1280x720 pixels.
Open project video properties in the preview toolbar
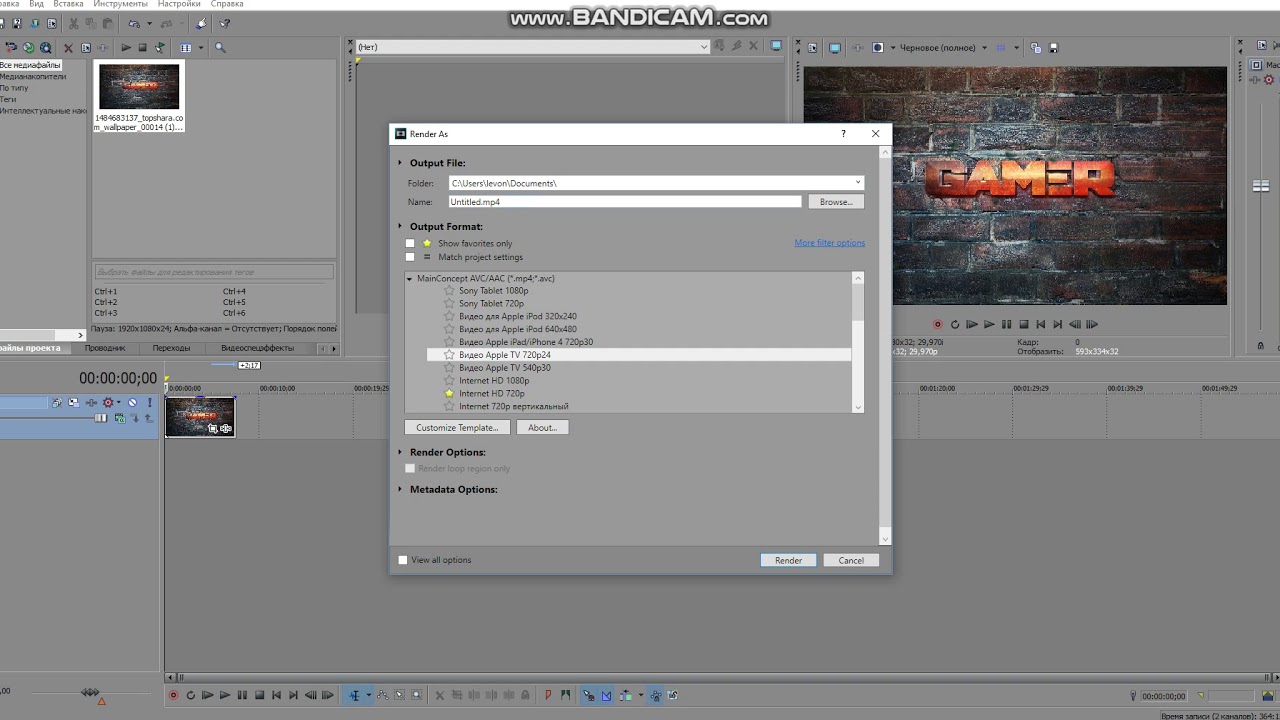[812, 47]
